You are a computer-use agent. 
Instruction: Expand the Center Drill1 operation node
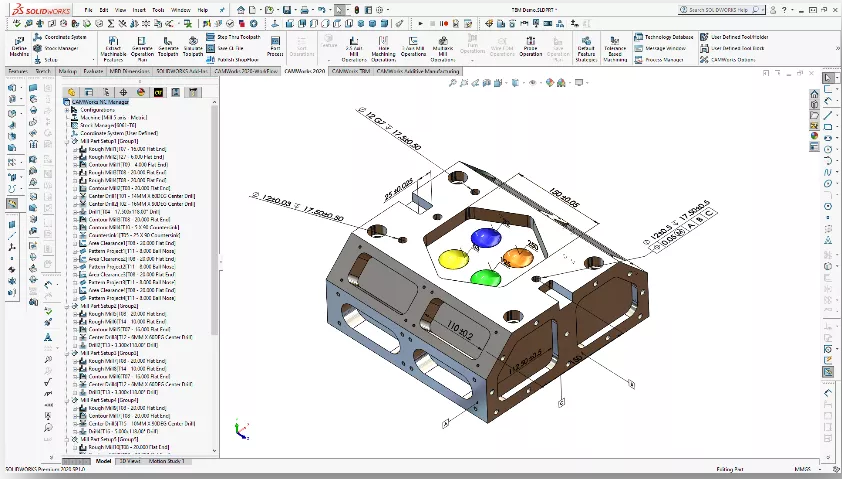75,196
